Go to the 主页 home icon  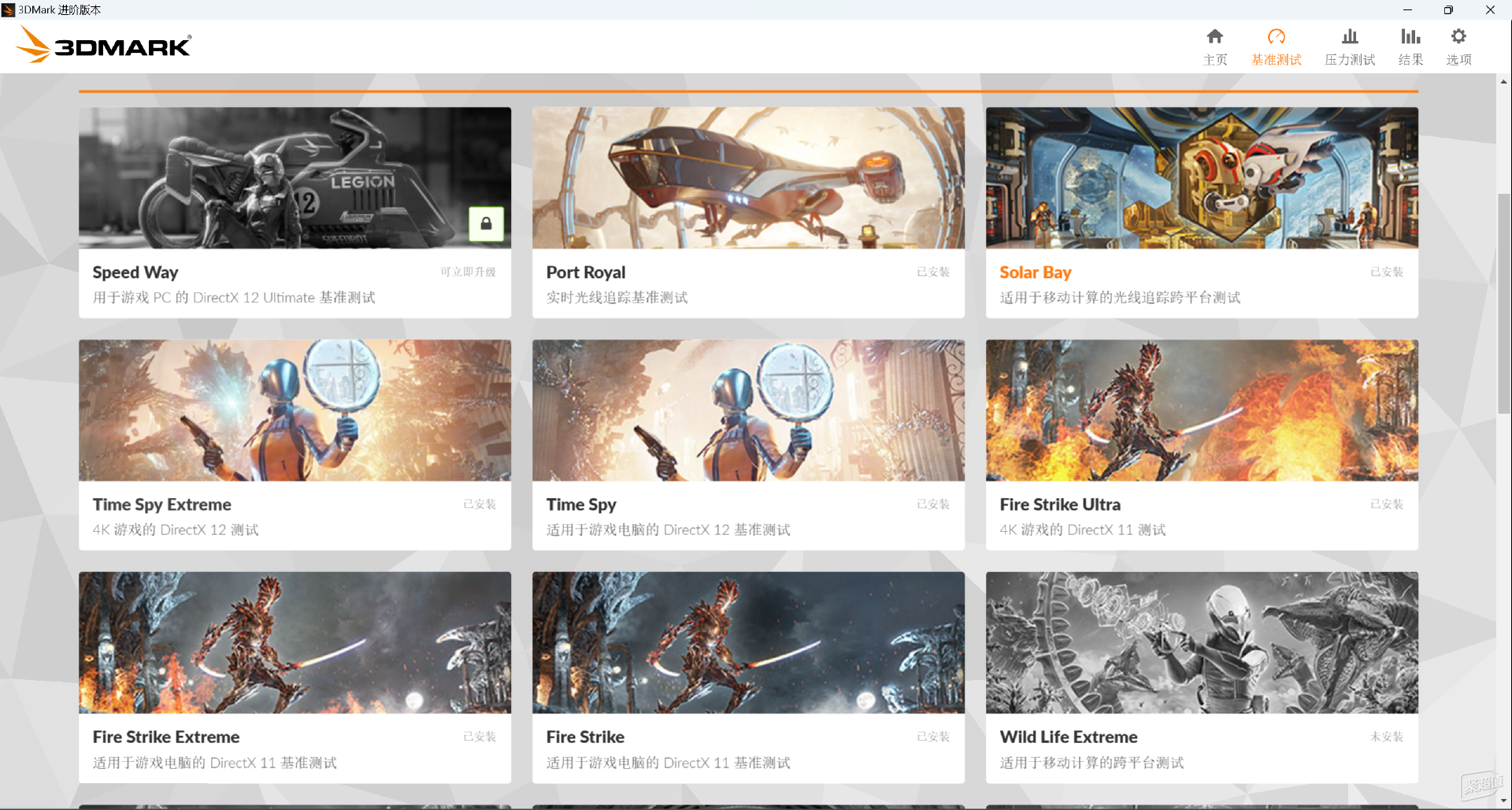(x=1215, y=36)
